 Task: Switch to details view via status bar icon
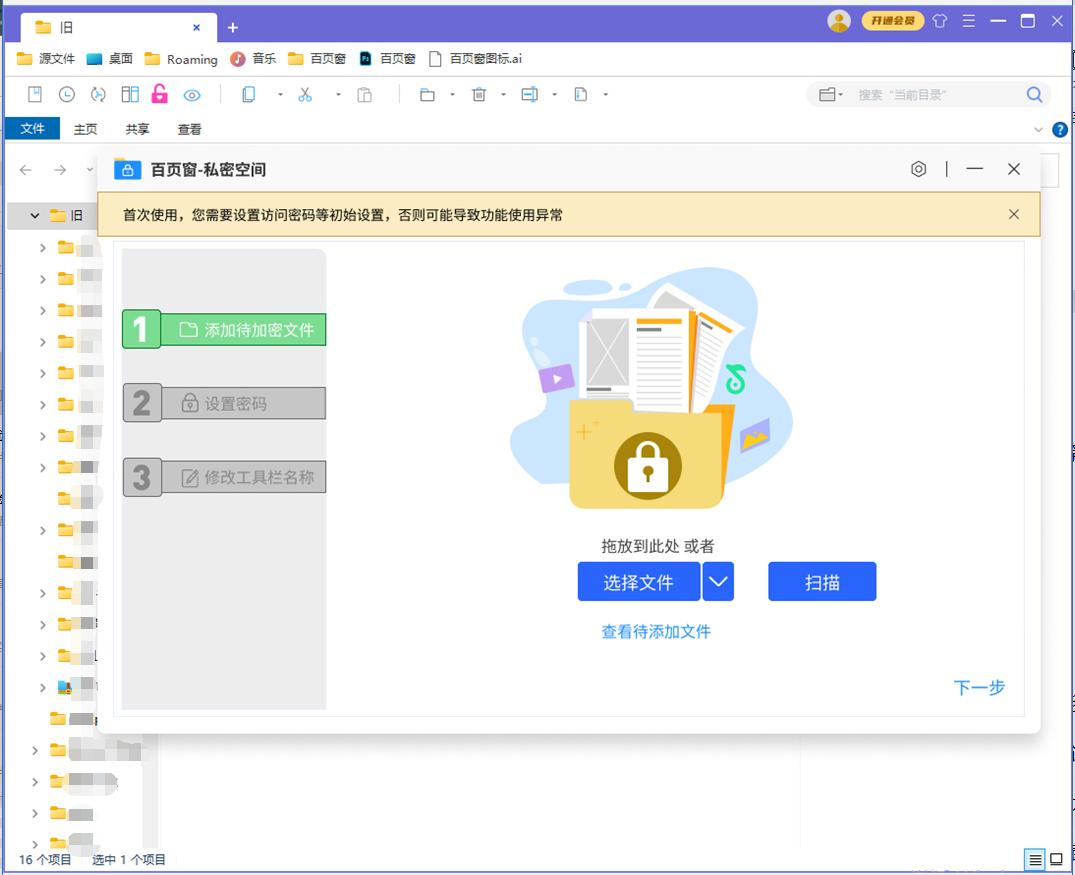[x=1036, y=859]
